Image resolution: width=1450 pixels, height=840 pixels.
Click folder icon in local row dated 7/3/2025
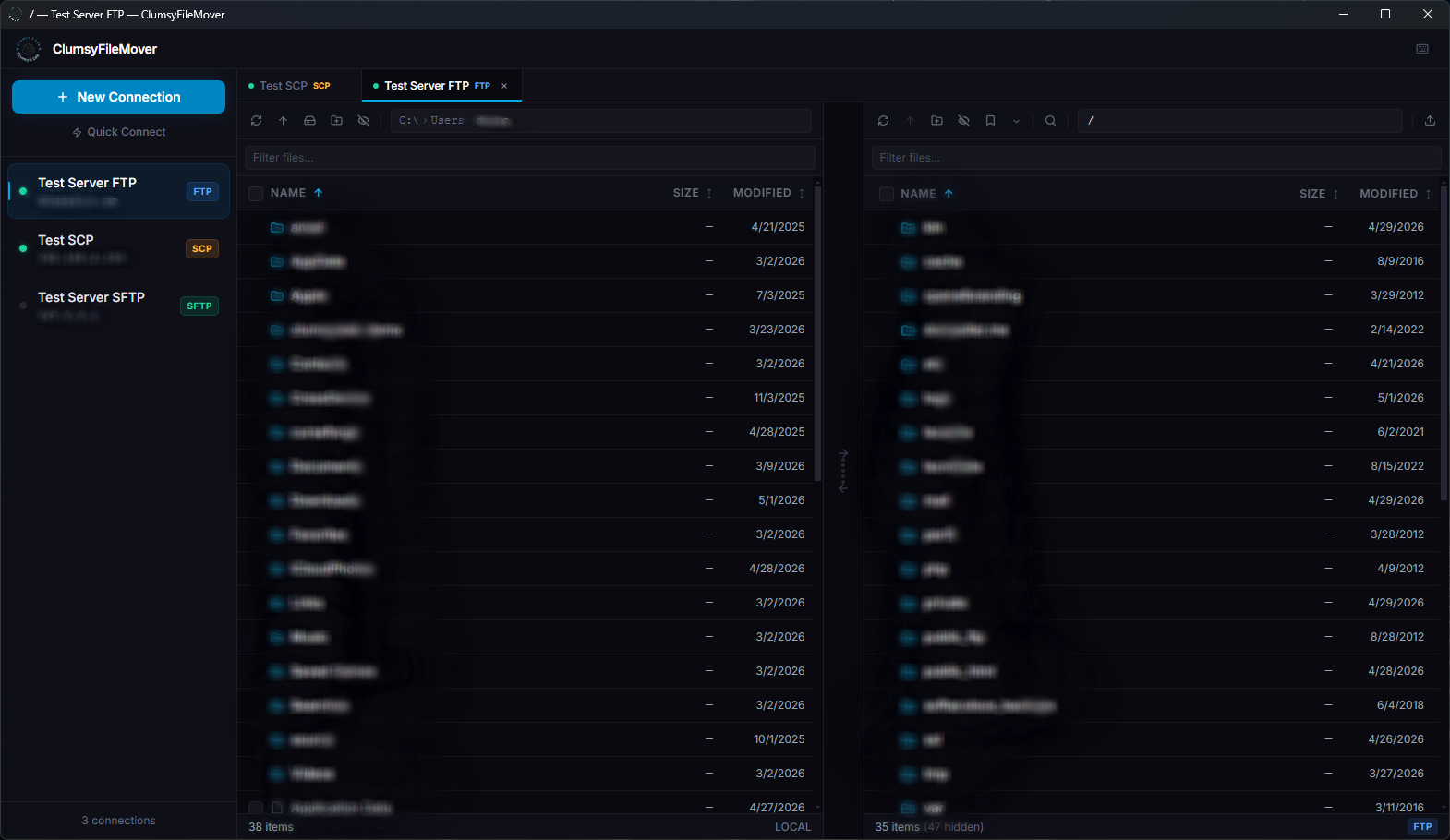coord(276,295)
